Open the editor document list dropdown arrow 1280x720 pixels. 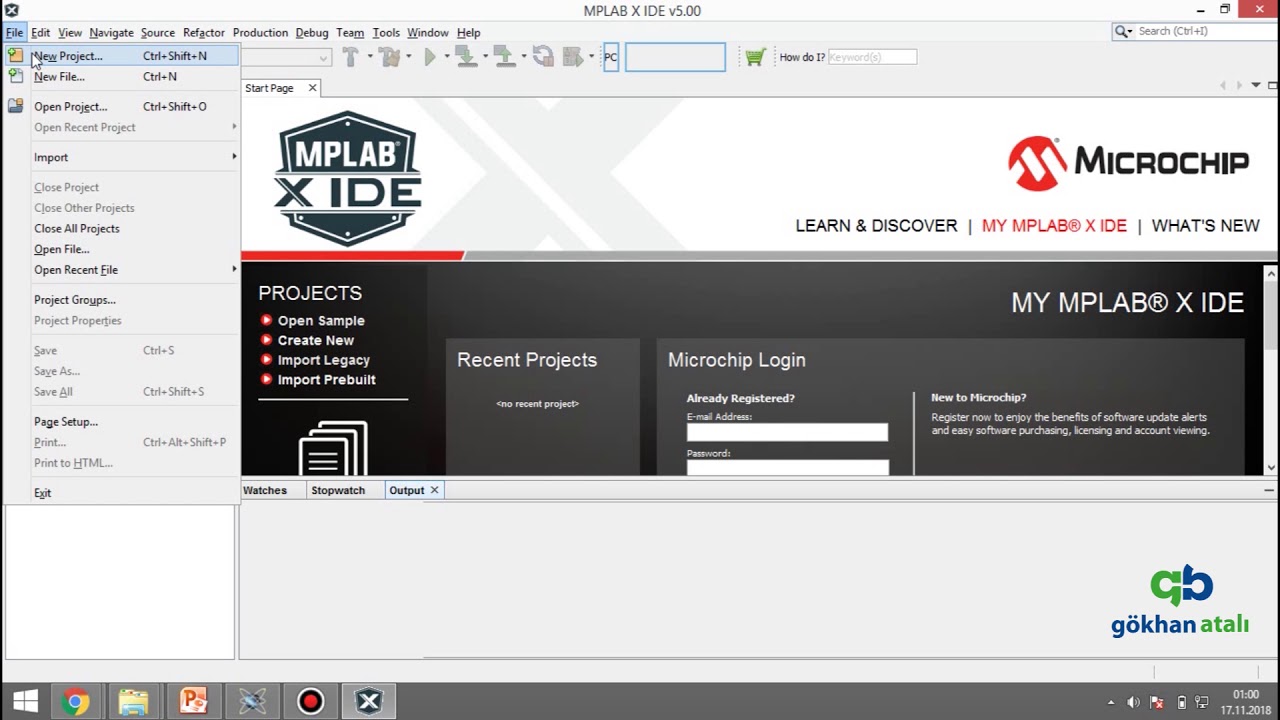tap(1256, 86)
